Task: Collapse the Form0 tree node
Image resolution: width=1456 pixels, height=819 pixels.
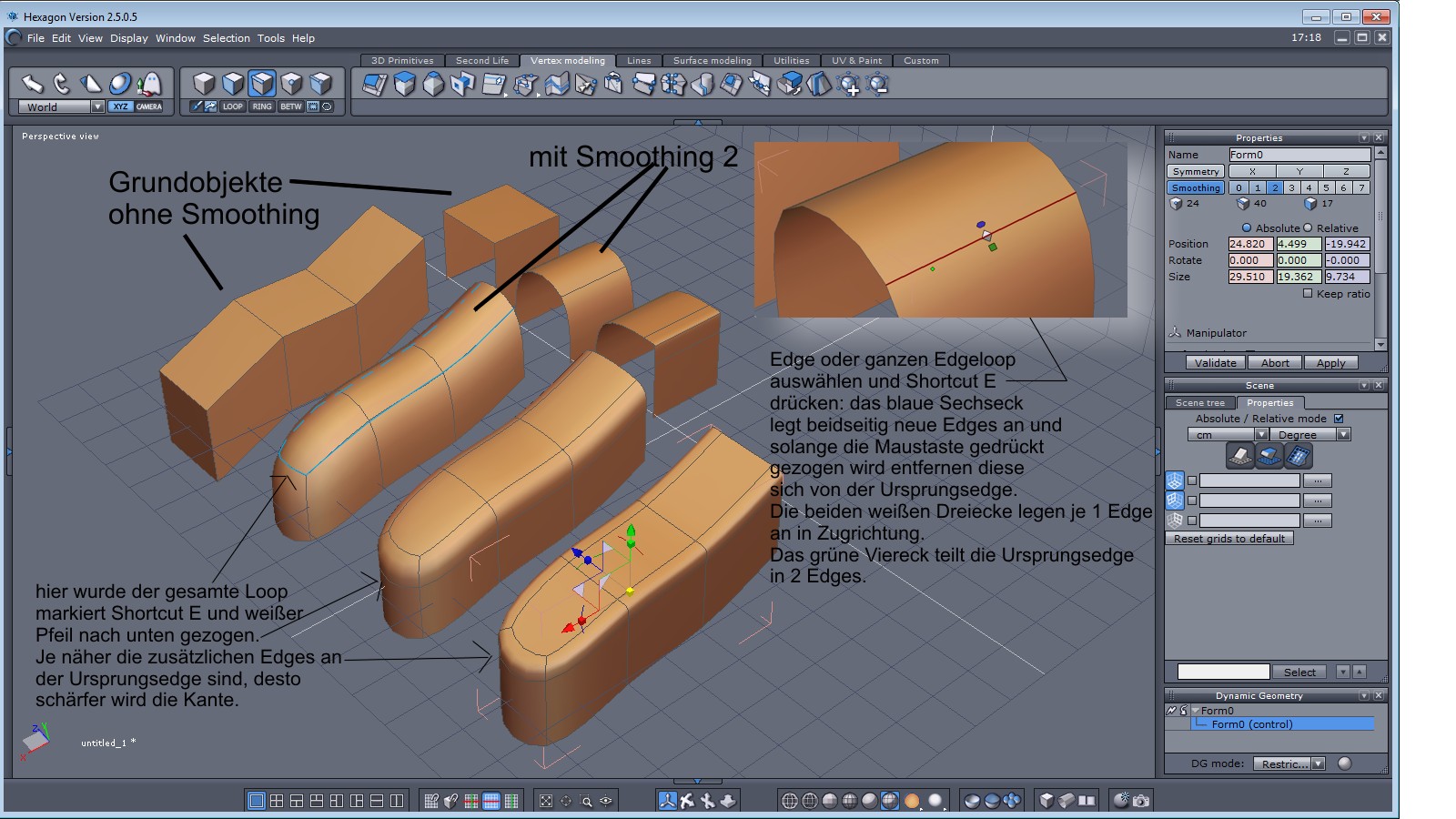Action: click(x=1195, y=711)
